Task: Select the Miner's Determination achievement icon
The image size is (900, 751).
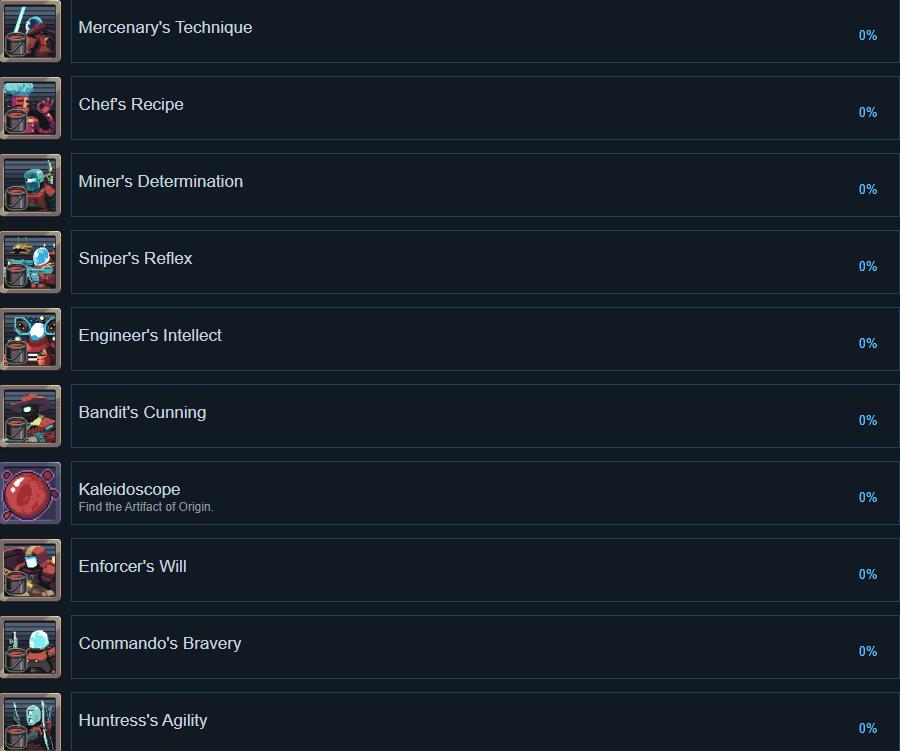Action: tap(30, 185)
